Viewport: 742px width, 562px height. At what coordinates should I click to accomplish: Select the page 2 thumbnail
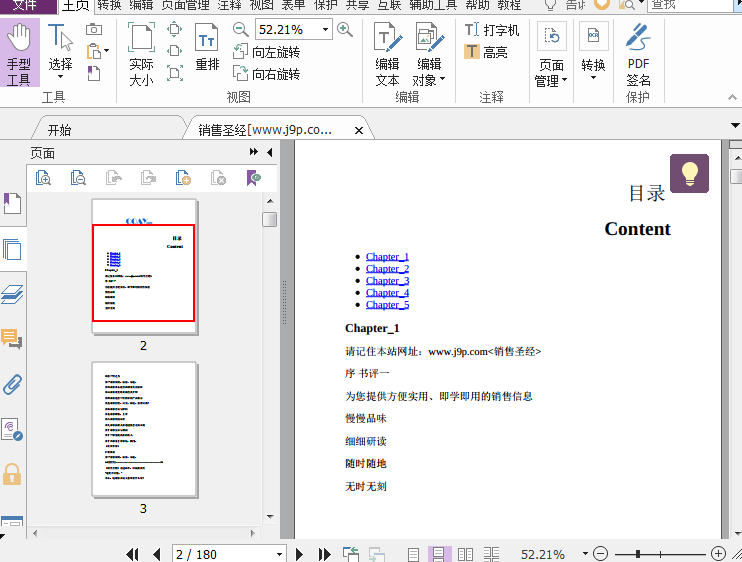pos(144,267)
